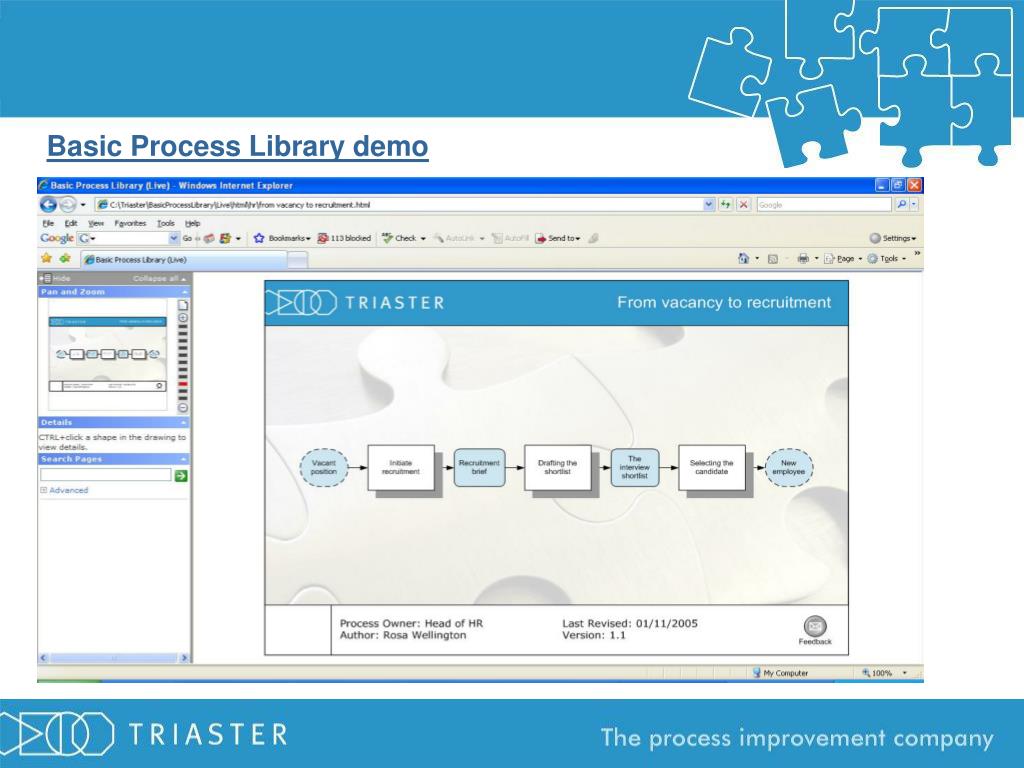
Task: Click the browser Back arrow button
Action: tap(48, 204)
